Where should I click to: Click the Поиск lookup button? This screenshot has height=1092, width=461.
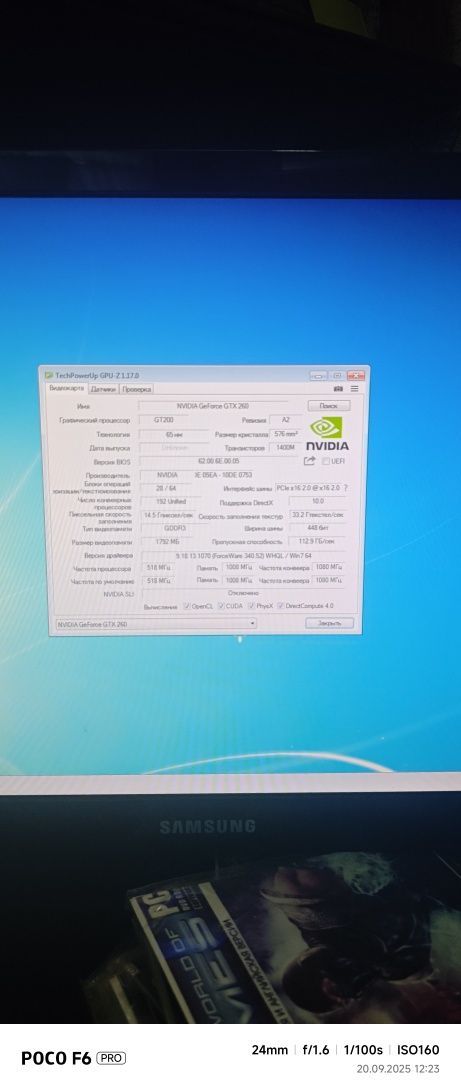329,405
